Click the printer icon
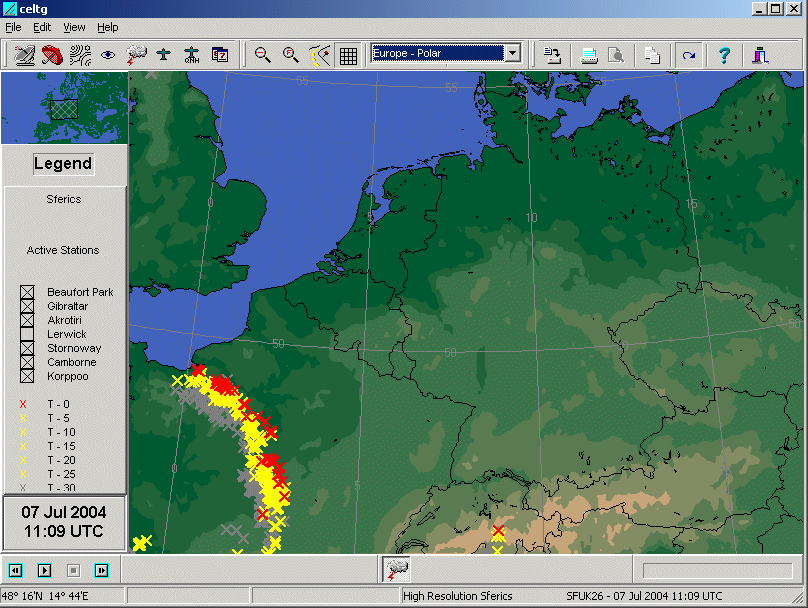 click(588, 55)
